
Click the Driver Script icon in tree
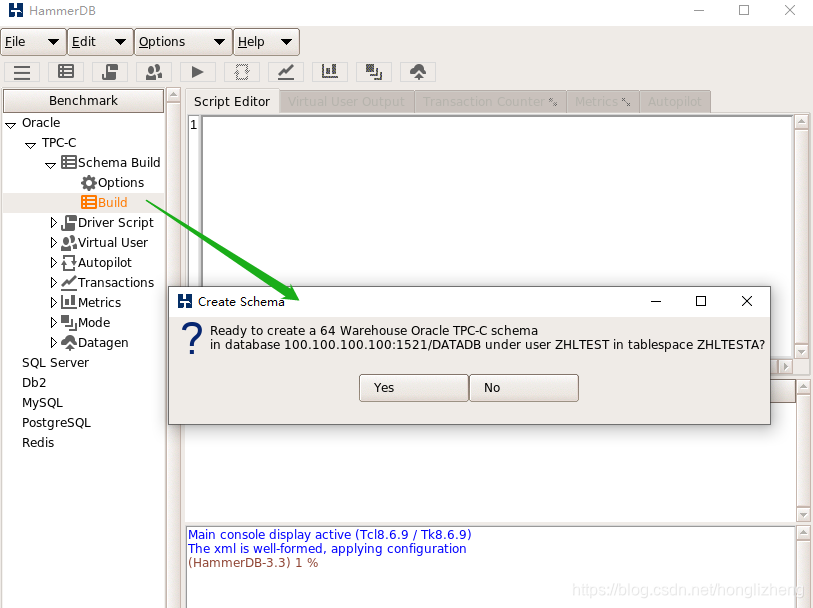click(69, 222)
